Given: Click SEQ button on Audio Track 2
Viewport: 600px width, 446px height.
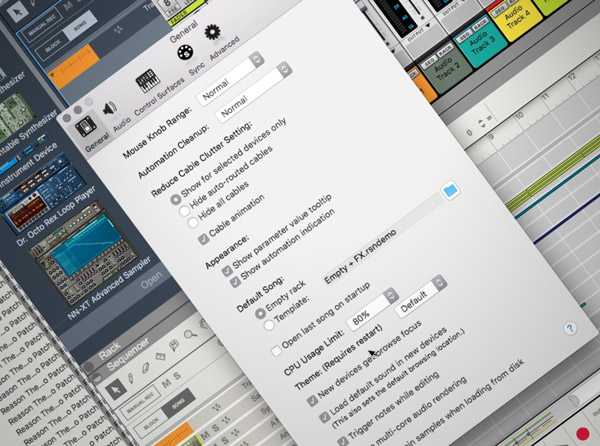Looking at the screenshot, I should (430, 62).
